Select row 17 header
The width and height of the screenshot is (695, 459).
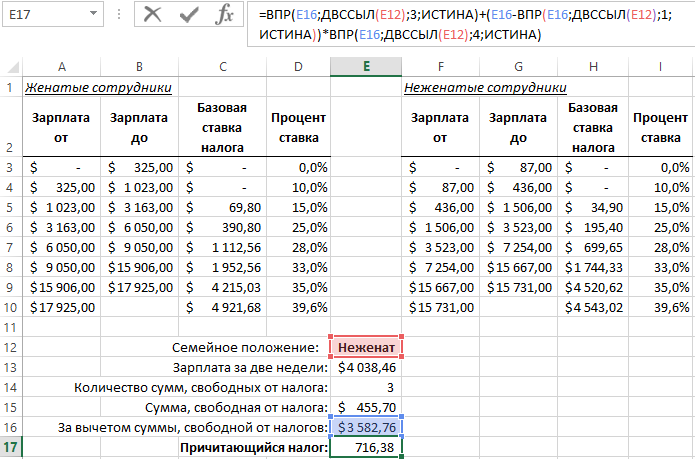(10, 448)
